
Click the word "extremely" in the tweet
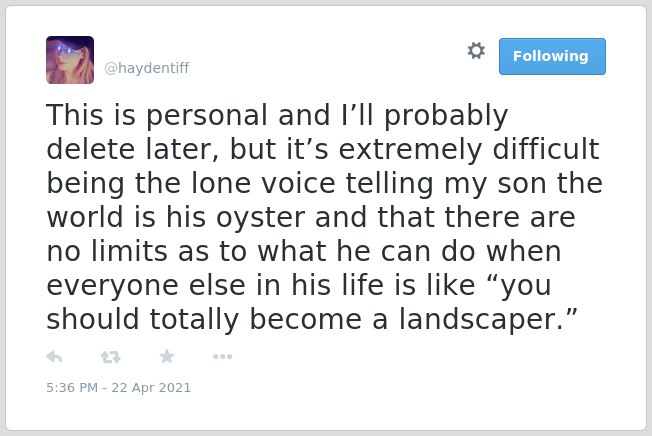(410, 150)
